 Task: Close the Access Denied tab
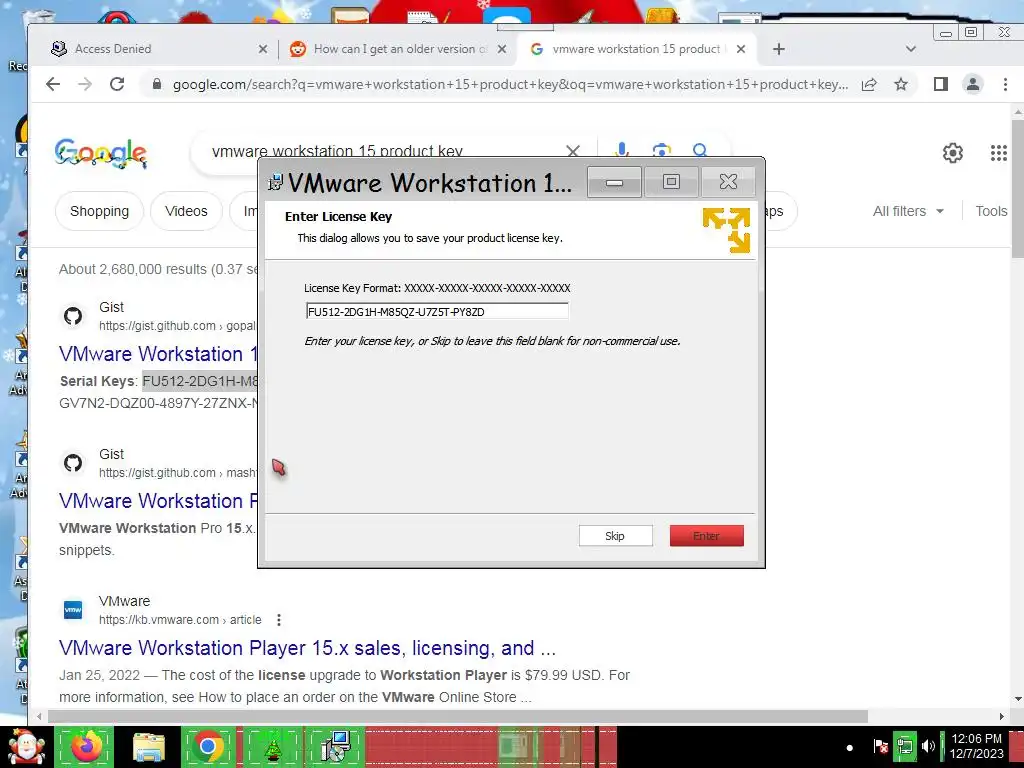pos(263,49)
